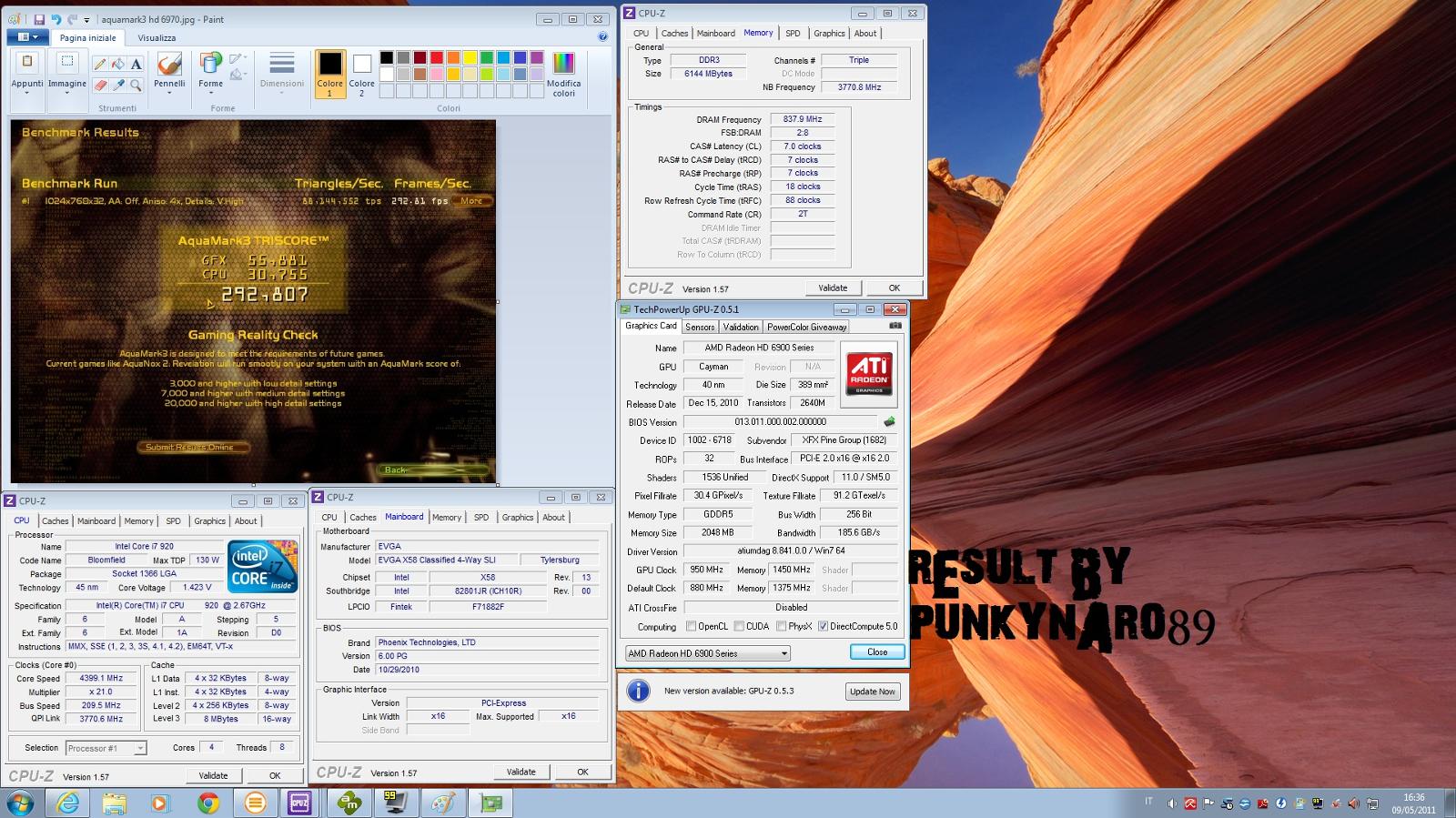Click the CPU-Z purple icon on the taskbar

pos(299,803)
